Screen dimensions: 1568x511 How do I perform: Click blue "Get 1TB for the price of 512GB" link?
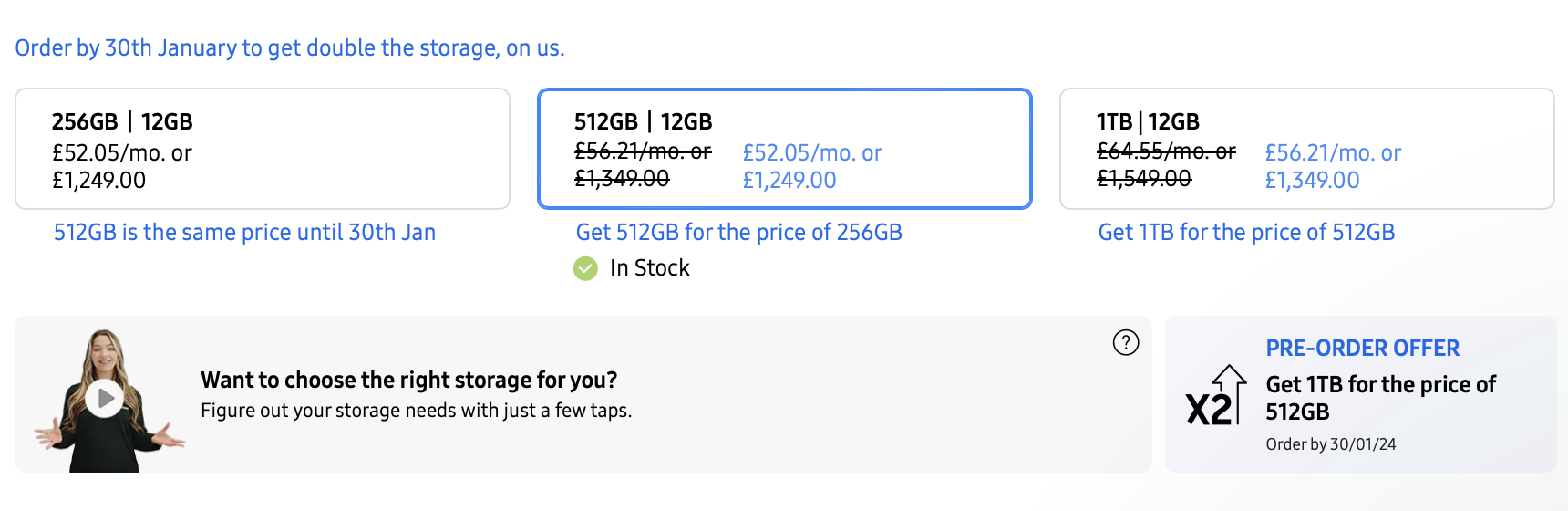pyautogui.click(x=1246, y=233)
